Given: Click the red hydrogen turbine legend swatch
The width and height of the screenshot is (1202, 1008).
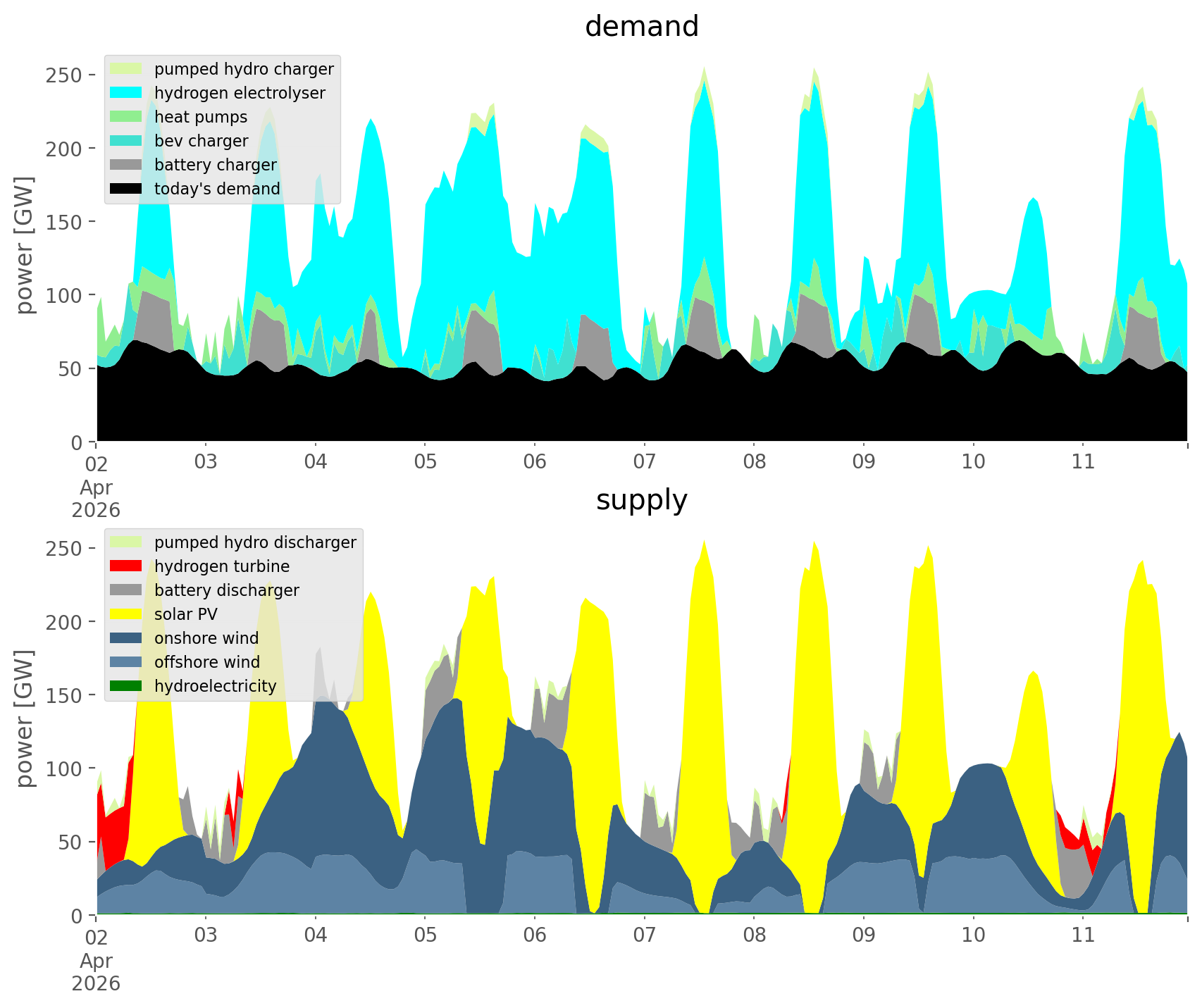Looking at the screenshot, I should (127, 566).
